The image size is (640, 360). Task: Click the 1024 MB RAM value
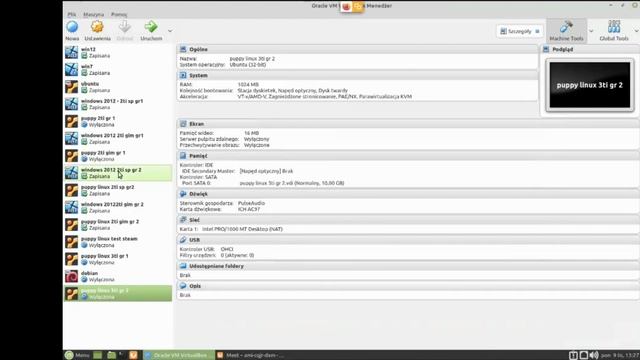[x=248, y=84]
